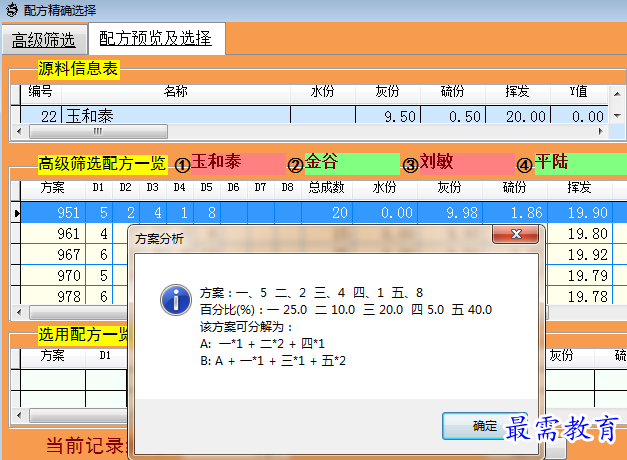Click the 20.00 挥发 cell of 玉和泰
This screenshot has width=627, height=460.
coord(518,116)
